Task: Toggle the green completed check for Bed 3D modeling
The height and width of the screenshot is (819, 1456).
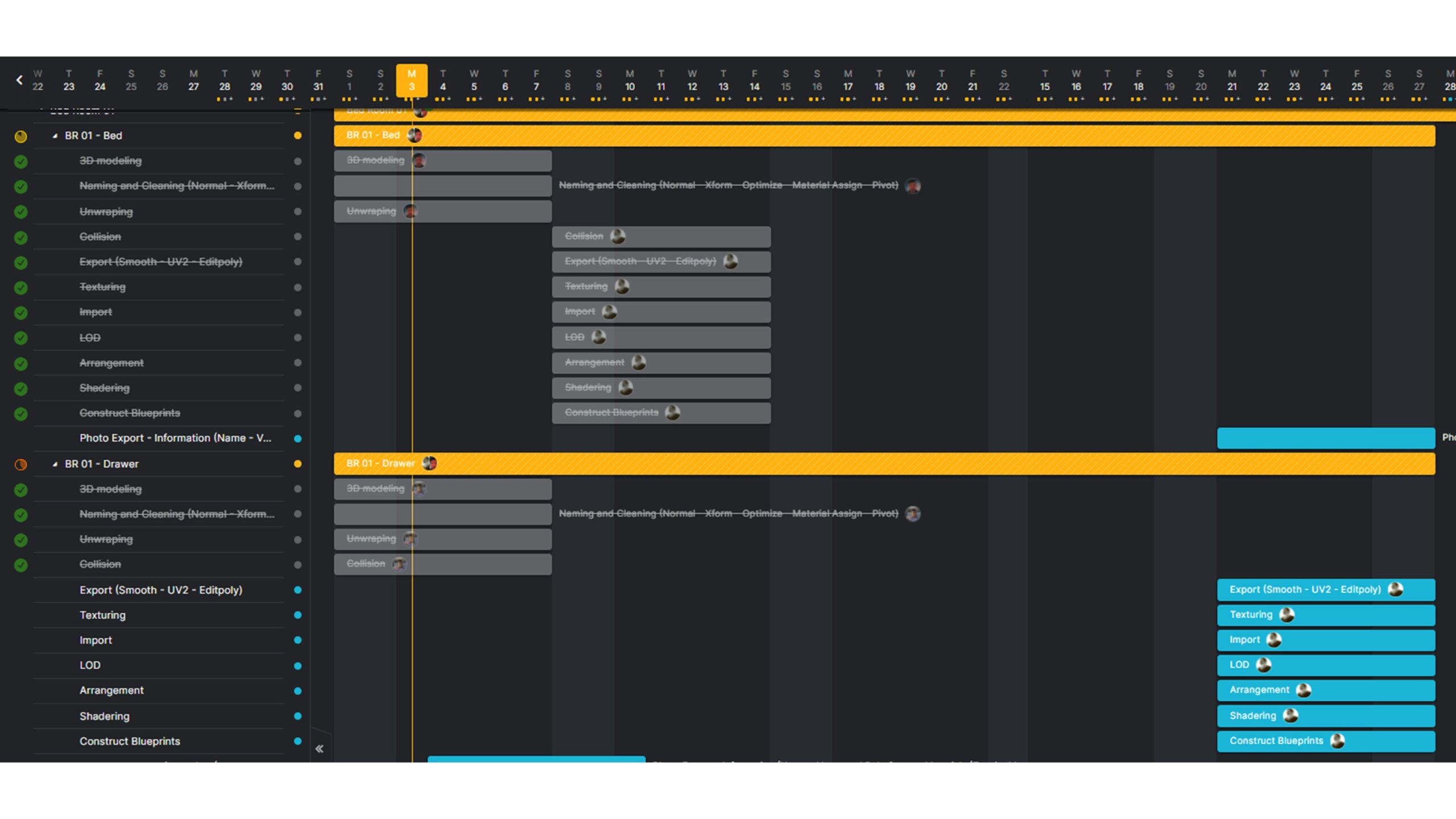Action: click(20, 162)
